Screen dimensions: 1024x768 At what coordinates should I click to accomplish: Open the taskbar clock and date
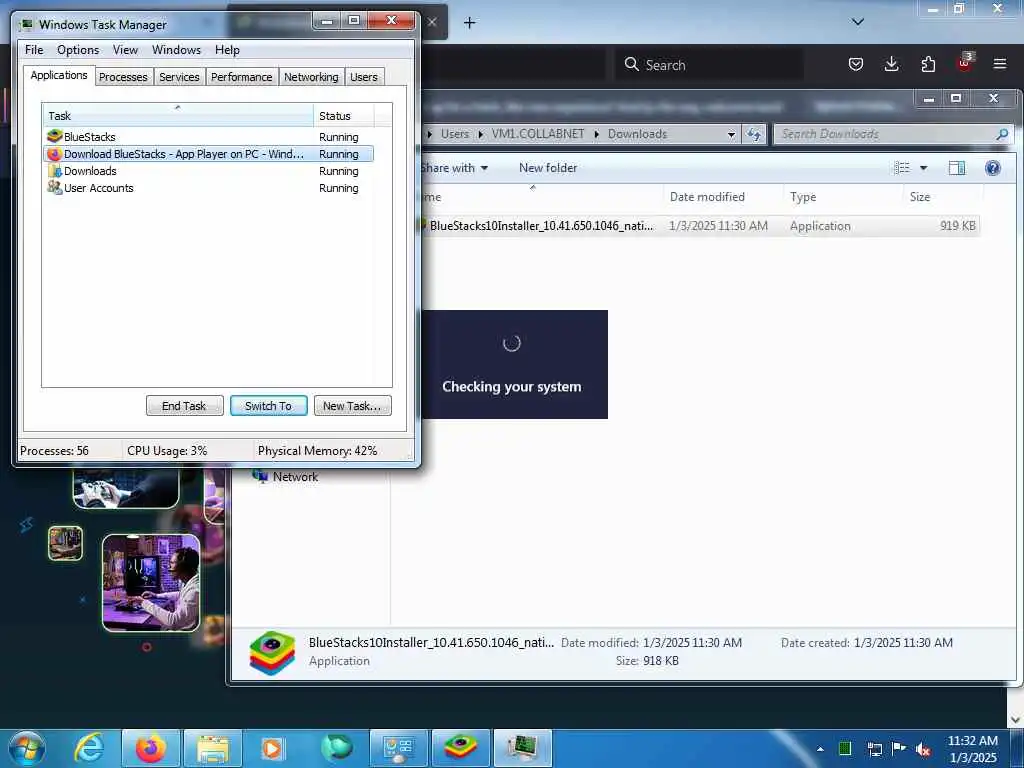pyautogui.click(x=972, y=749)
